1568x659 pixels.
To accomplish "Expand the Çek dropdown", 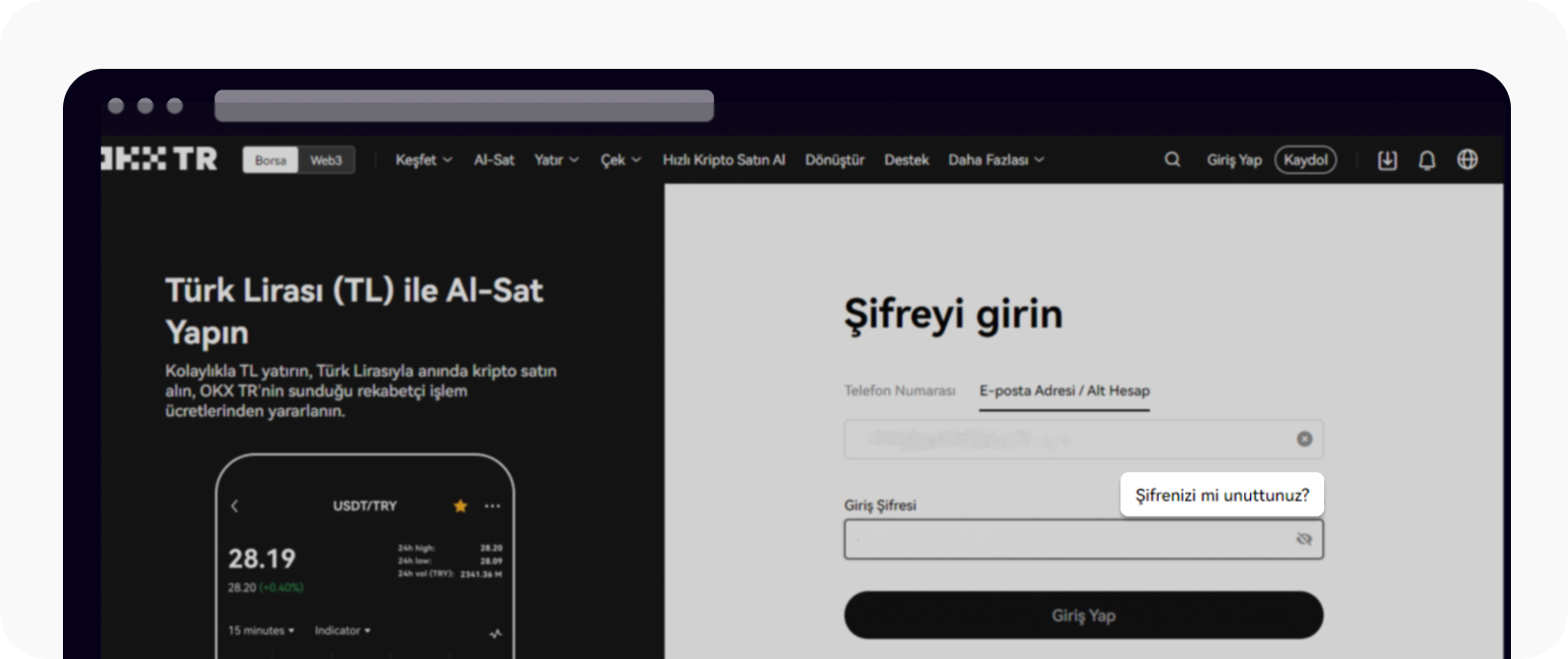I will (621, 159).
